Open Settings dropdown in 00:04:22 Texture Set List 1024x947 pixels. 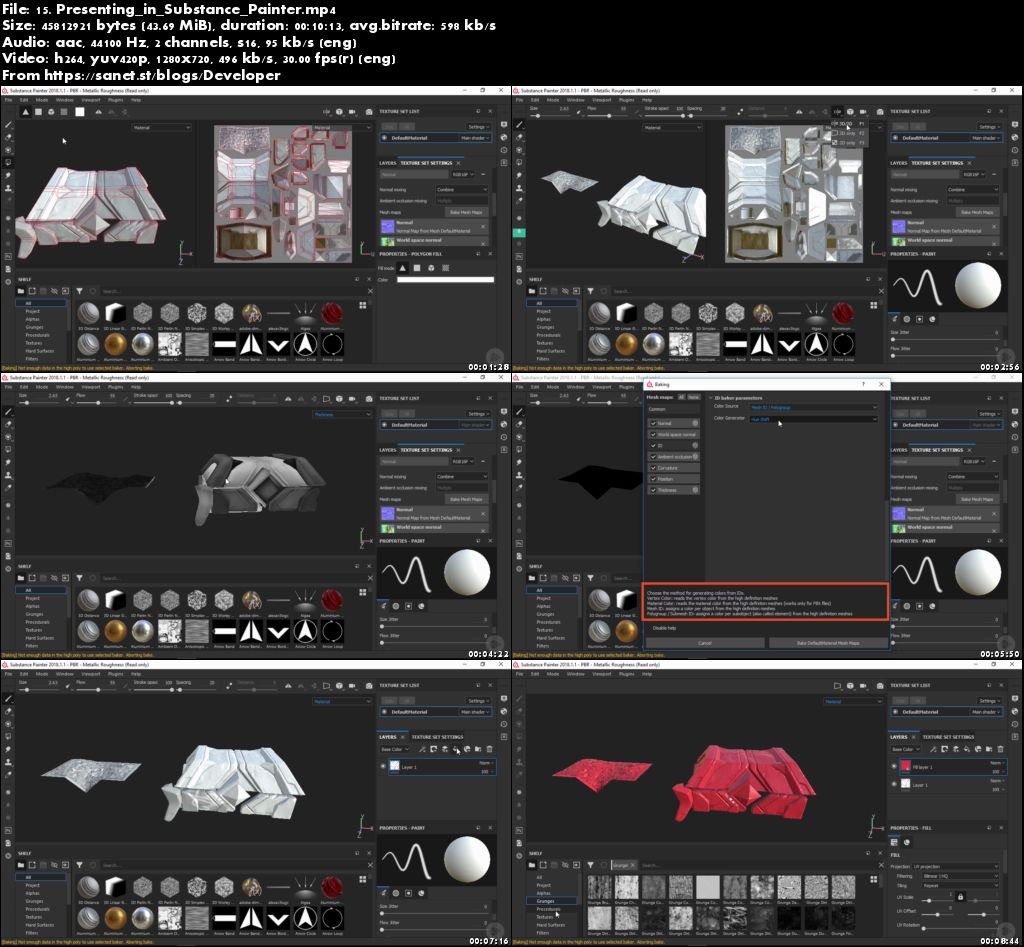478,414
